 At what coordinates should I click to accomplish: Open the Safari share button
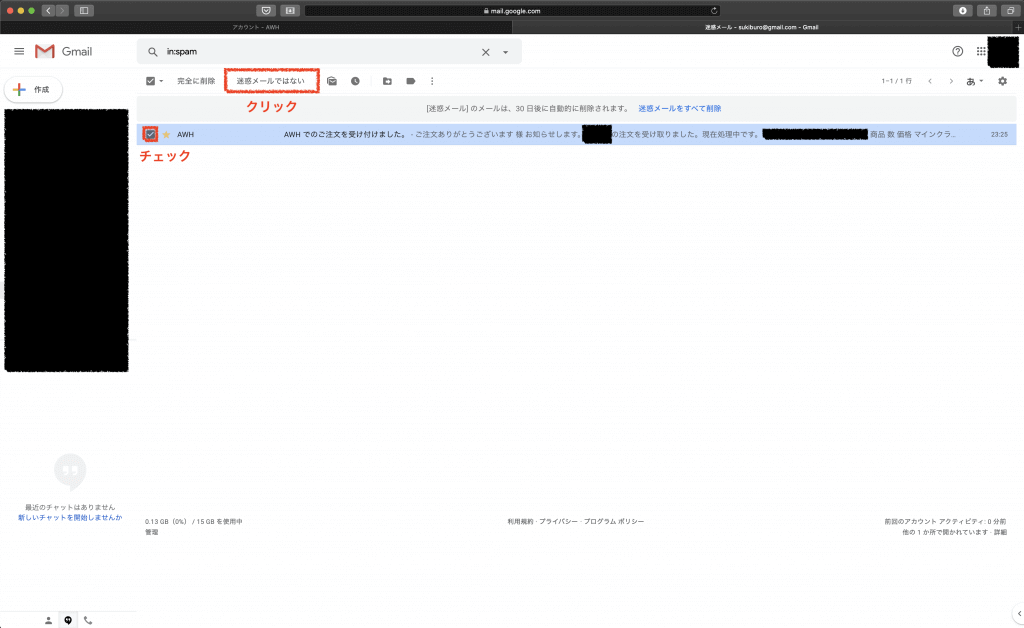(987, 10)
